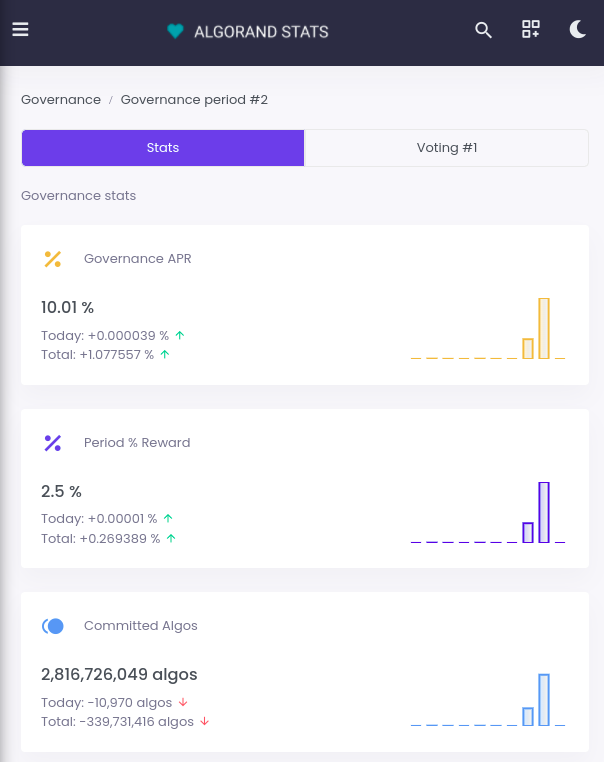This screenshot has height=762, width=604.
Task: Click the 2.5 % value
Action: (61, 491)
